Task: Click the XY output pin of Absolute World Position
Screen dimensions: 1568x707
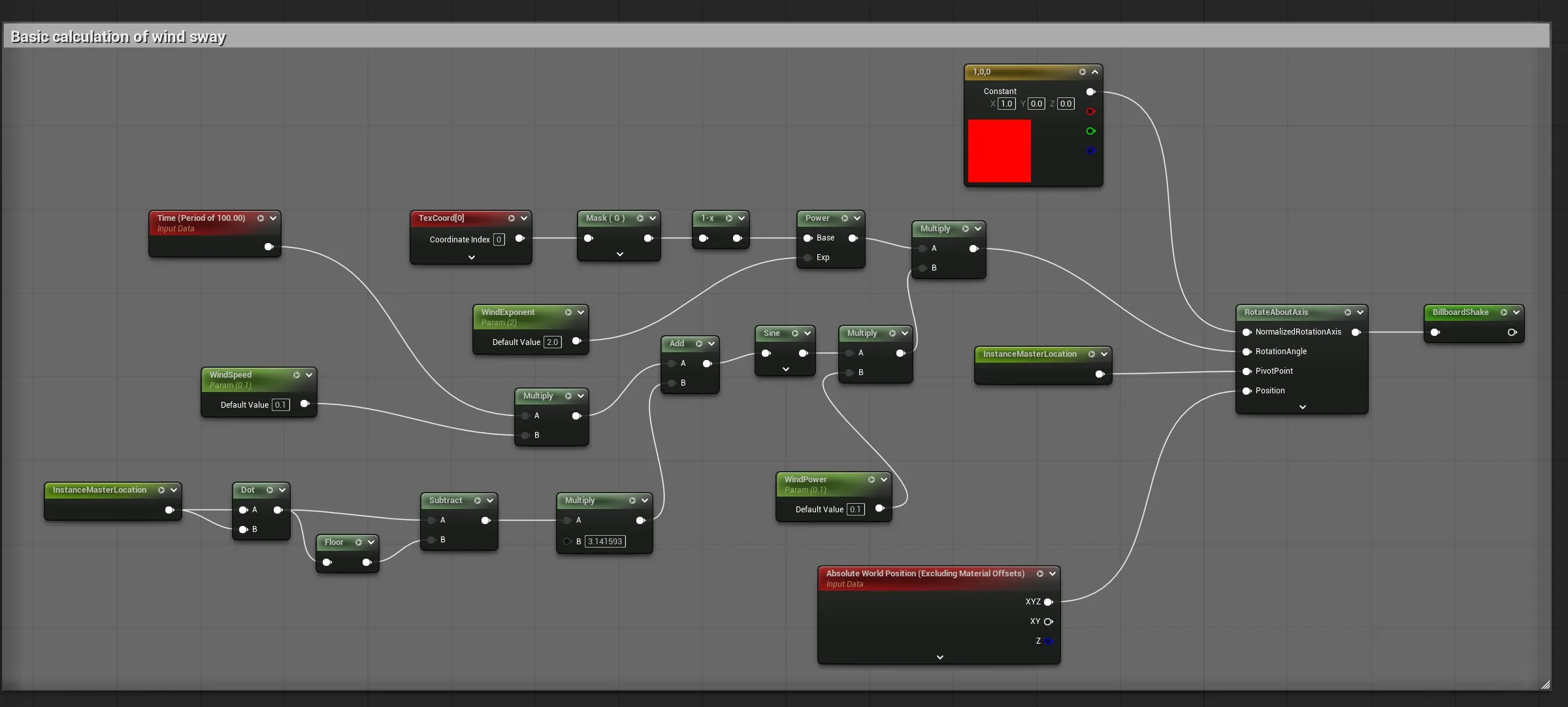Action: pos(1049,621)
